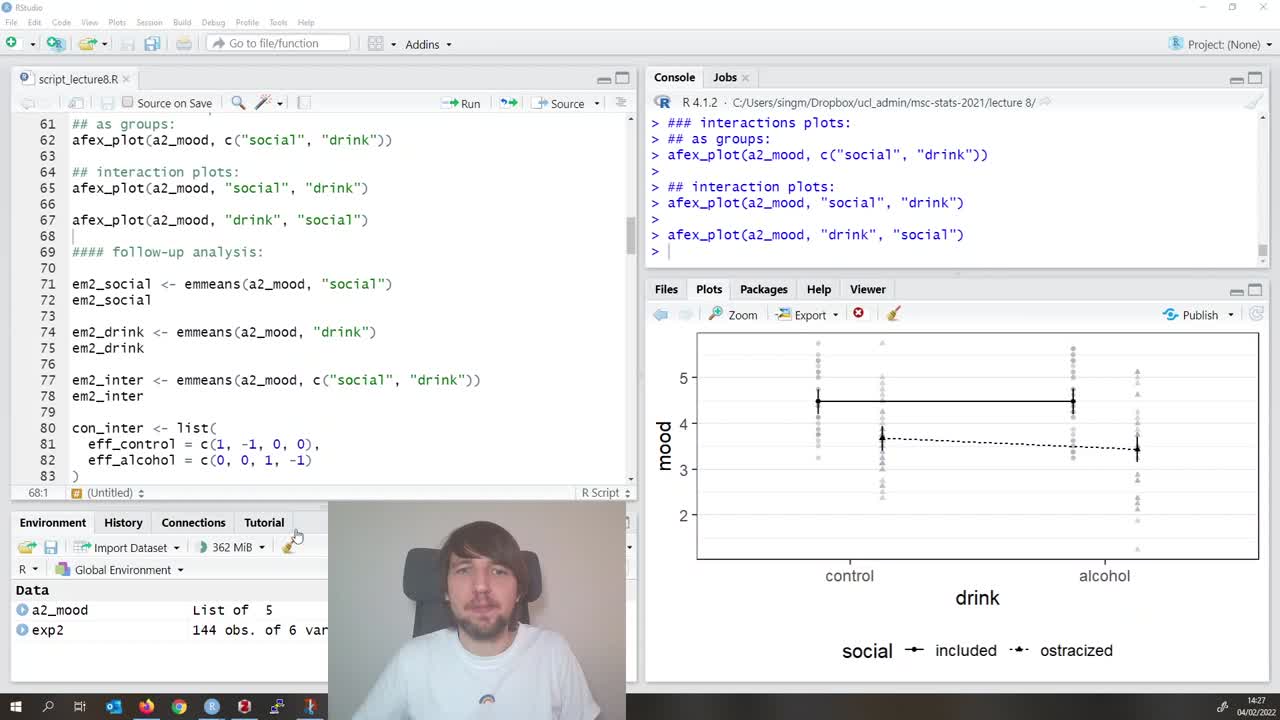This screenshot has height=720, width=1280.
Task: Clear all plots with the broom icon
Action: click(x=891, y=314)
